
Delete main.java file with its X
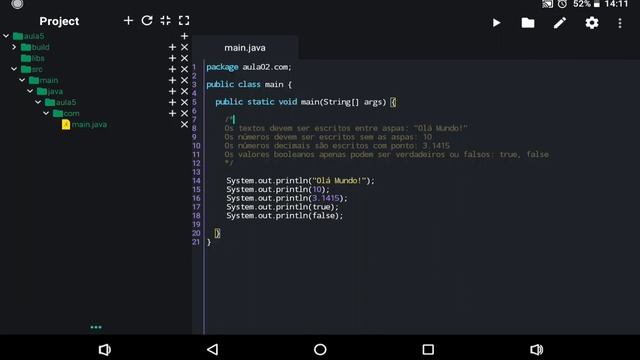click(x=184, y=124)
